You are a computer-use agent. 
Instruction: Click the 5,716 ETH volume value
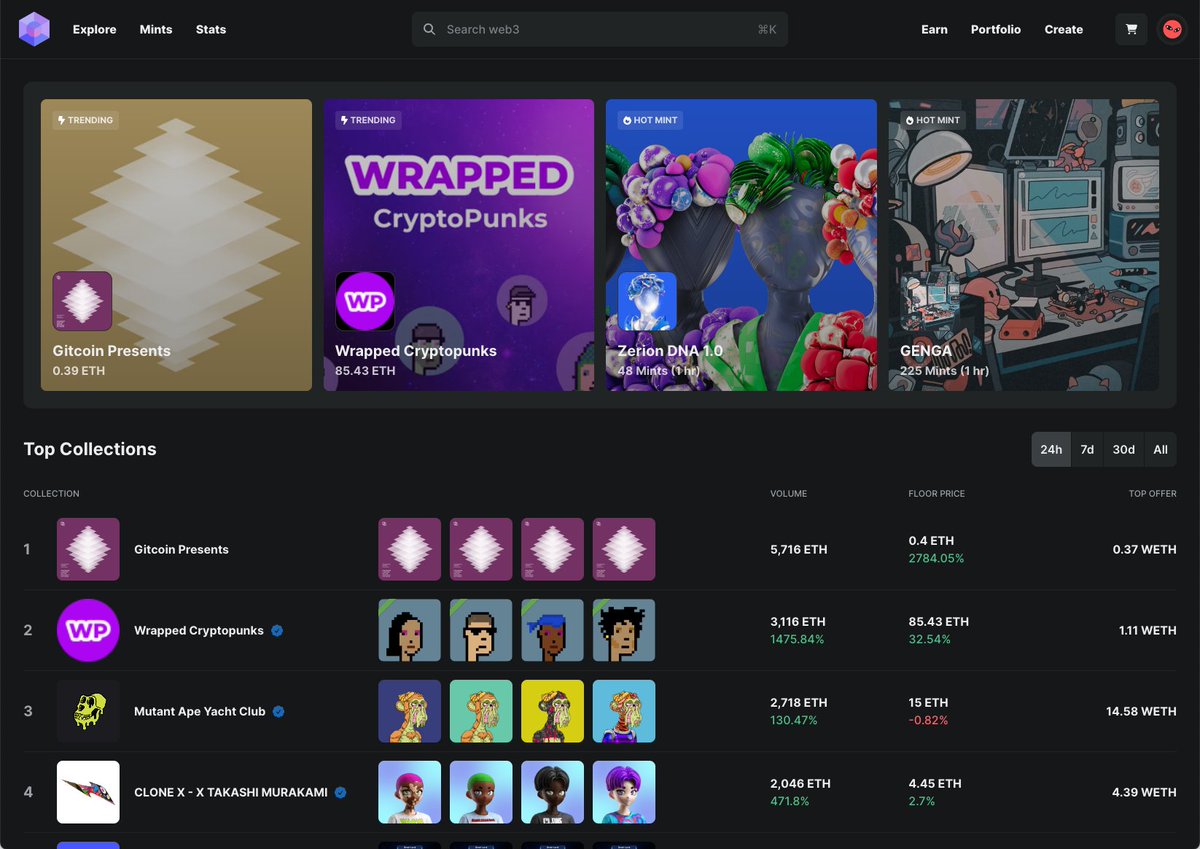tap(799, 549)
